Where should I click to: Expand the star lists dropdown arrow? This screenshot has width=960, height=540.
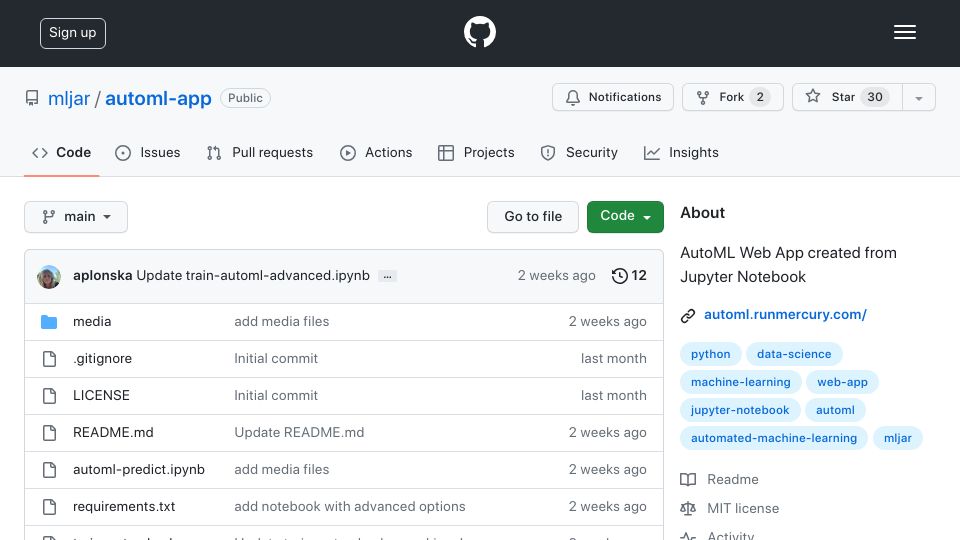pos(918,98)
